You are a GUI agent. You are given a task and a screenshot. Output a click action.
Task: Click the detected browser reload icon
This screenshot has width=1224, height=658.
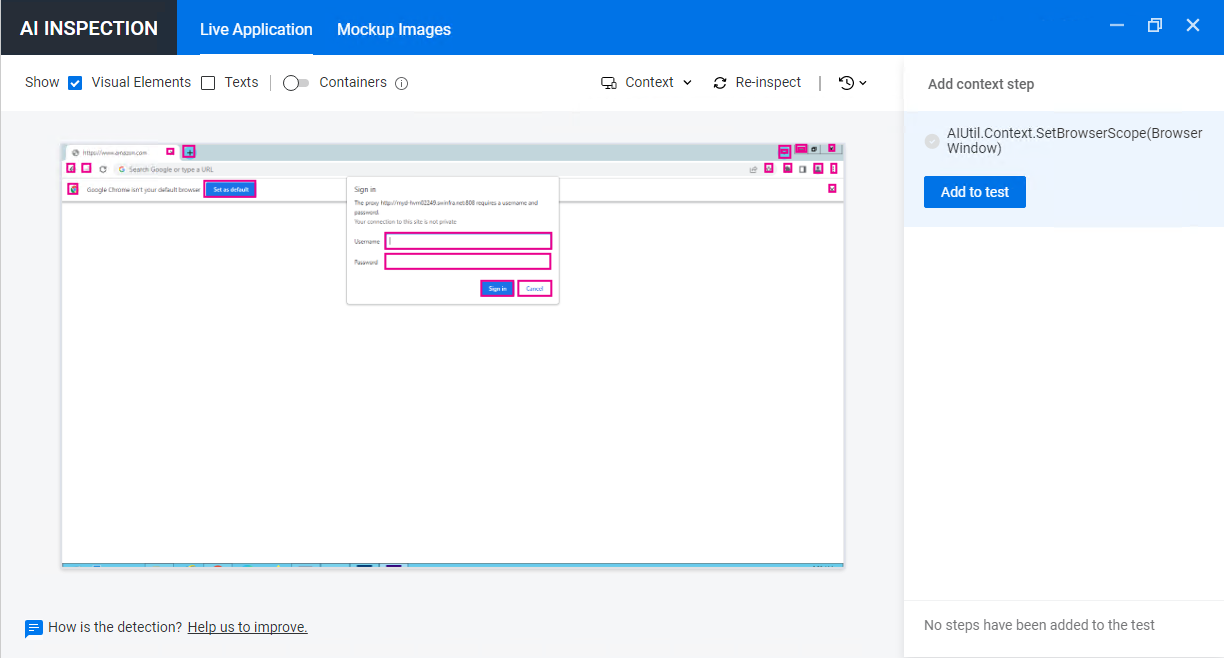coord(102,169)
